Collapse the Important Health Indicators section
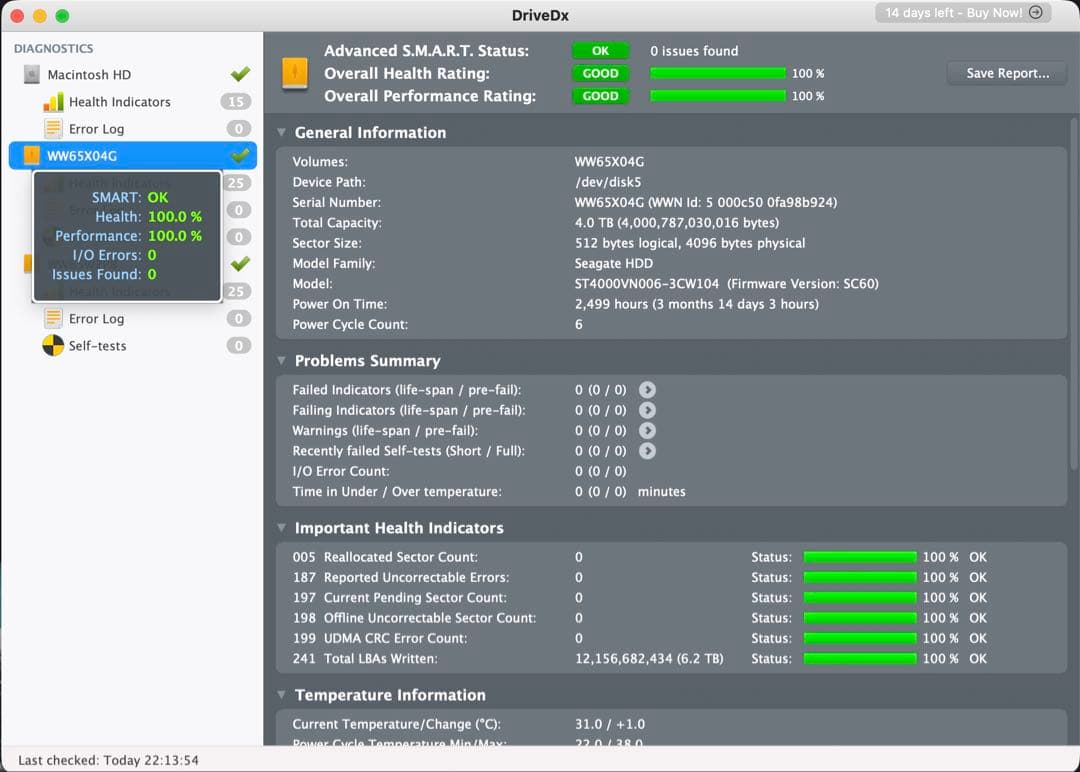The image size is (1080, 772). click(282, 528)
